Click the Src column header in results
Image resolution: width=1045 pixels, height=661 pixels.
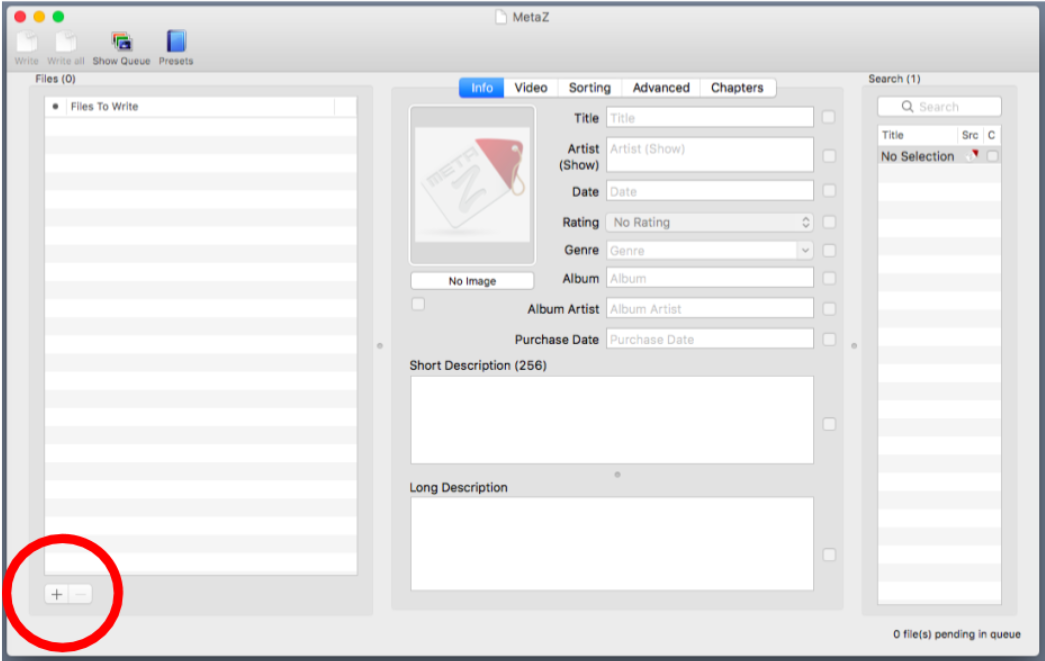click(969, 135)
